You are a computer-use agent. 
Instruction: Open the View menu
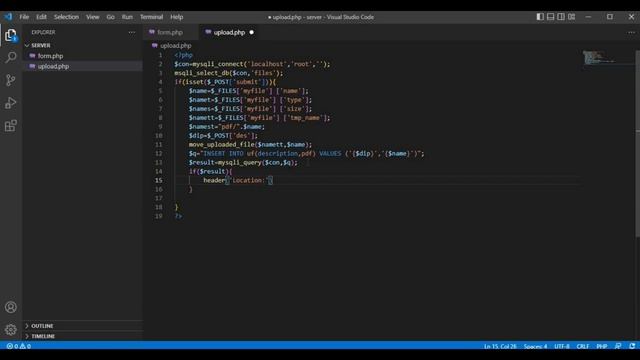click(93, 17)
